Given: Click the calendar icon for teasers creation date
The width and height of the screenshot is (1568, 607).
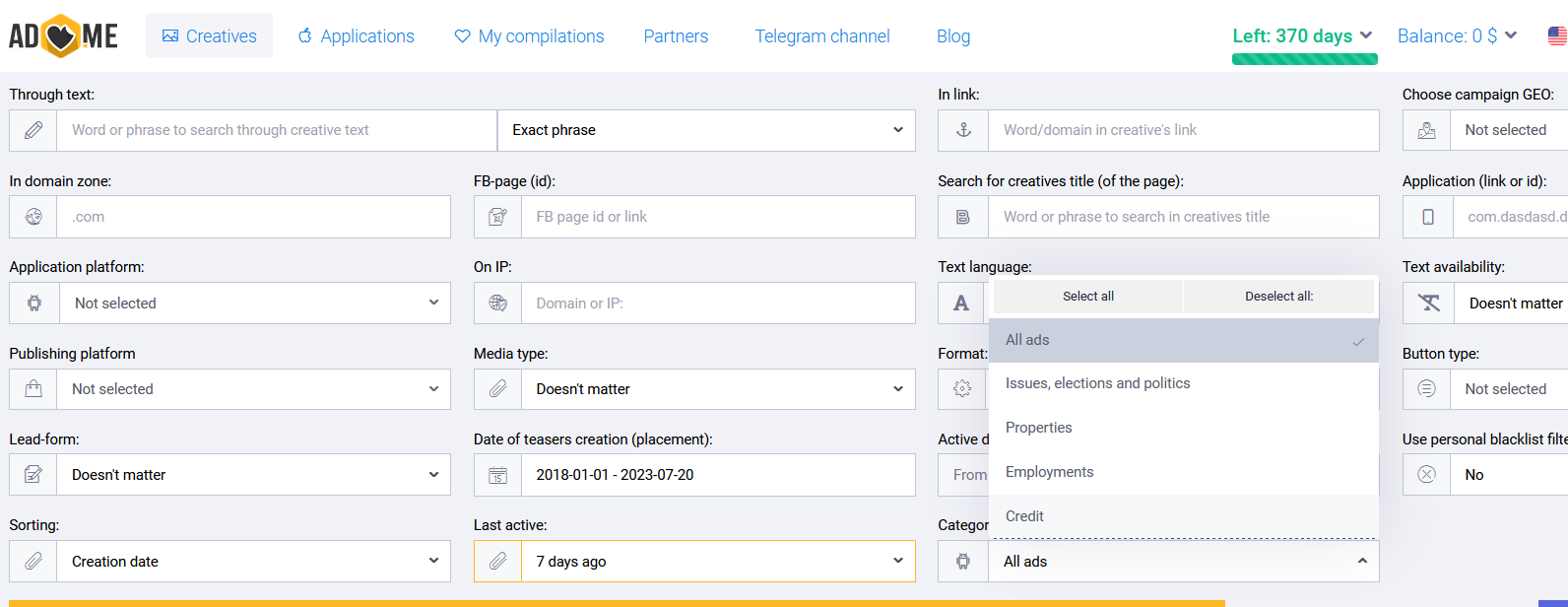Looking at the screenshot, I should pyautogui.click(x=497, y=475).
